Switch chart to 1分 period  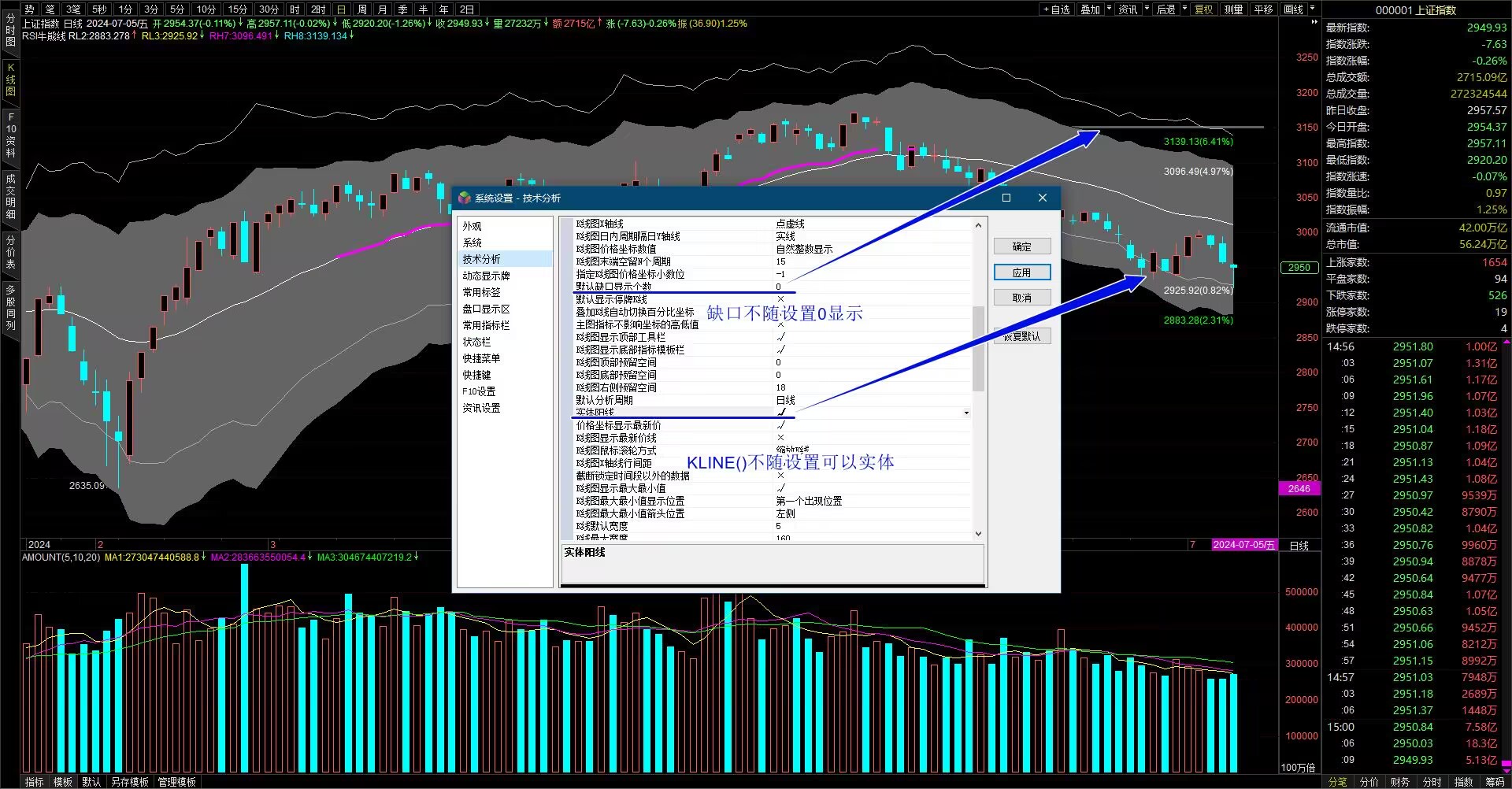tap(125, 9)
